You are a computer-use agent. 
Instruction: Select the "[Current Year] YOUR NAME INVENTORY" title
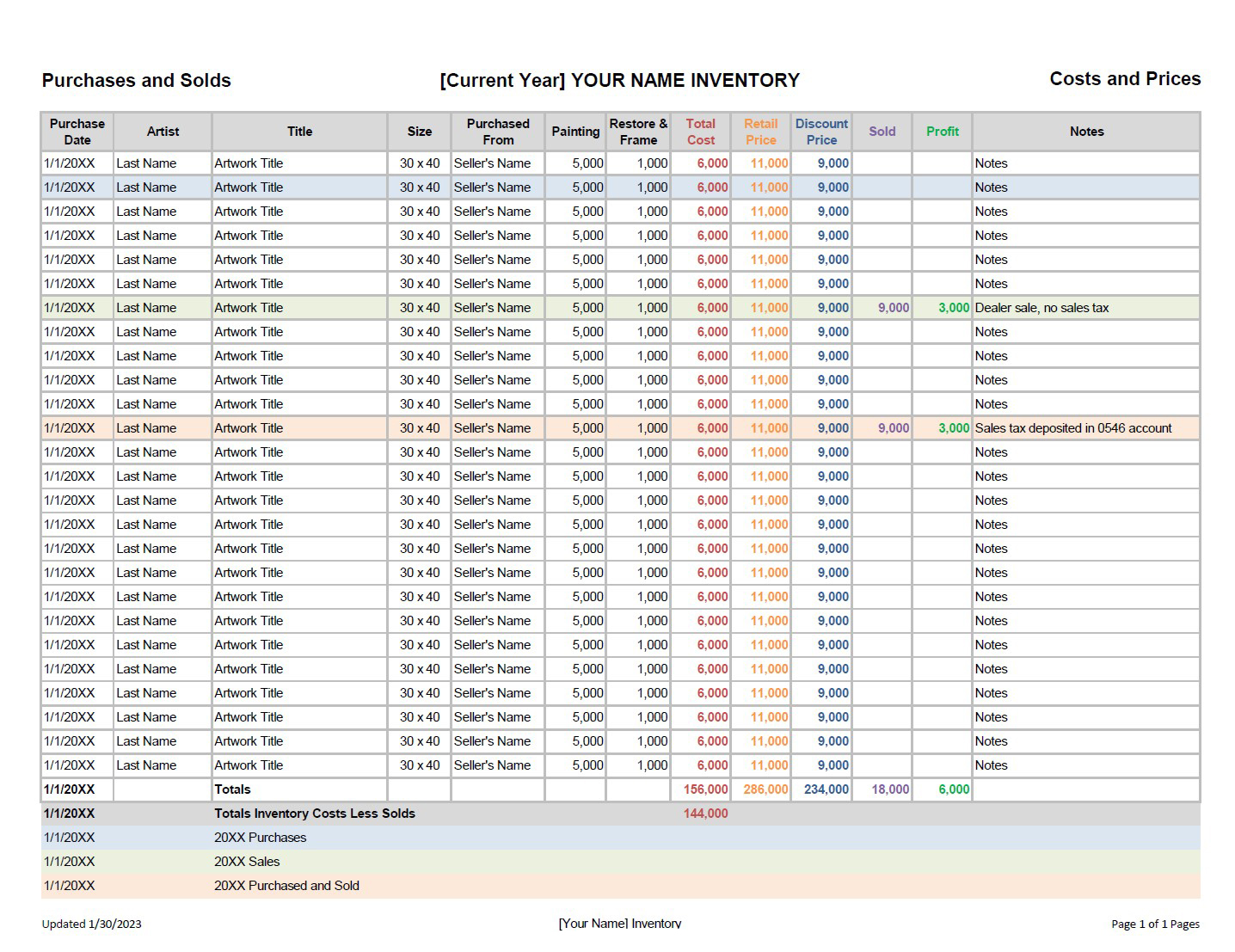(619, 81)
